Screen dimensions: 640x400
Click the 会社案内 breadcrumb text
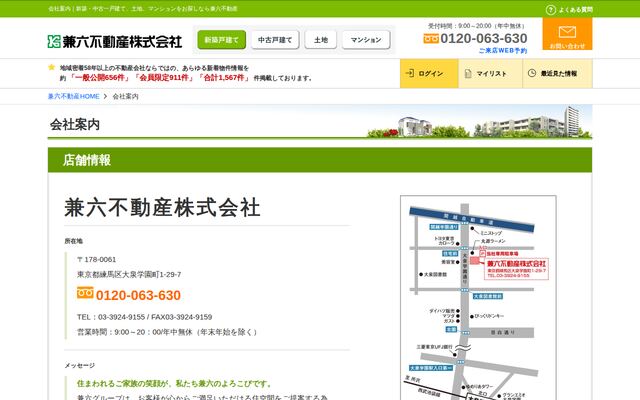[x=125, y=96]
